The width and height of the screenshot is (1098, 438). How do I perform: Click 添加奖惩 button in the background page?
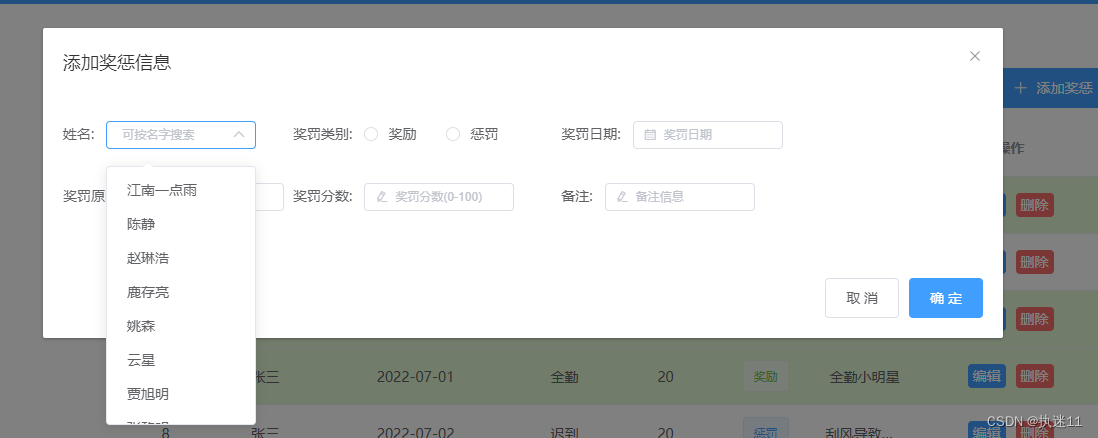coord(1050,88)
